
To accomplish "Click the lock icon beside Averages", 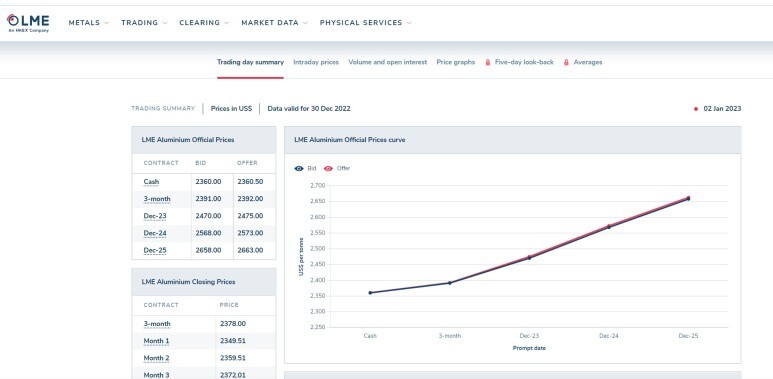I will click(x=566, y=63).
